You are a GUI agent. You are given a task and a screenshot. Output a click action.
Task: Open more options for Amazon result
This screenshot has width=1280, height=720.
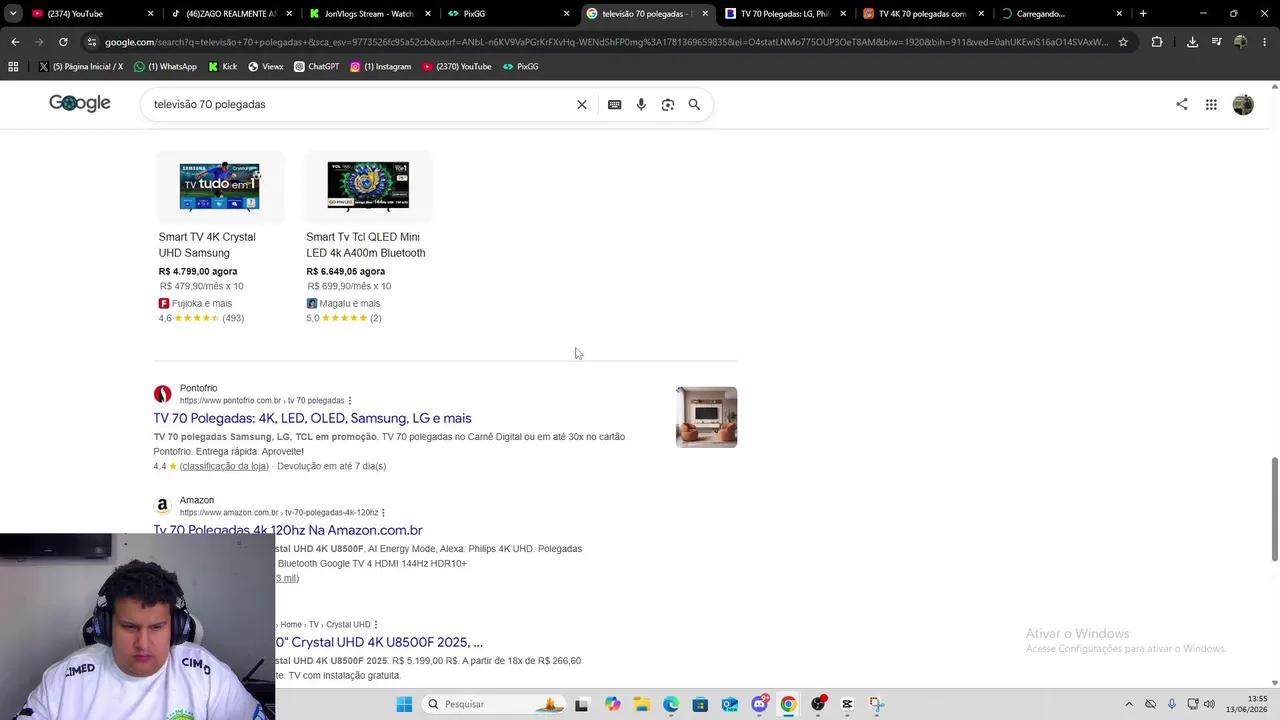click(383, 513)
